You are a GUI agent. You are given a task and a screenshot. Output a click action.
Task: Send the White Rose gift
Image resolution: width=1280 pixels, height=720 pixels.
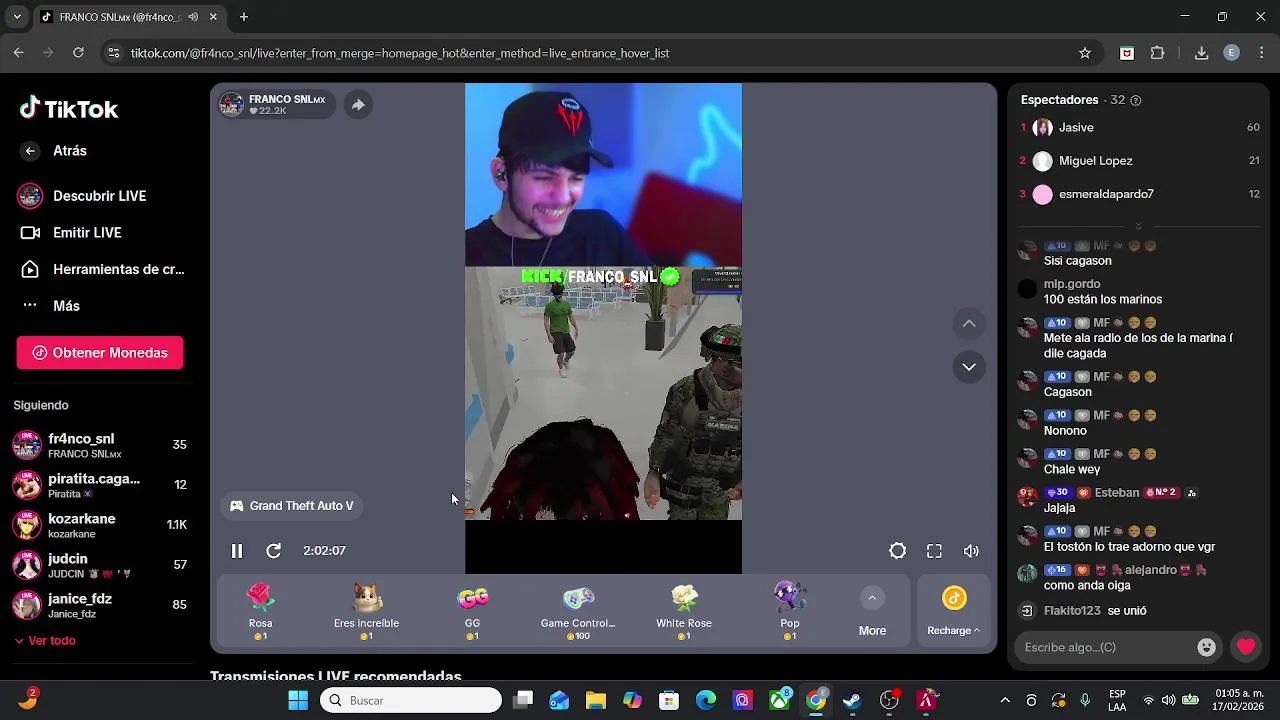click(684, 611)
